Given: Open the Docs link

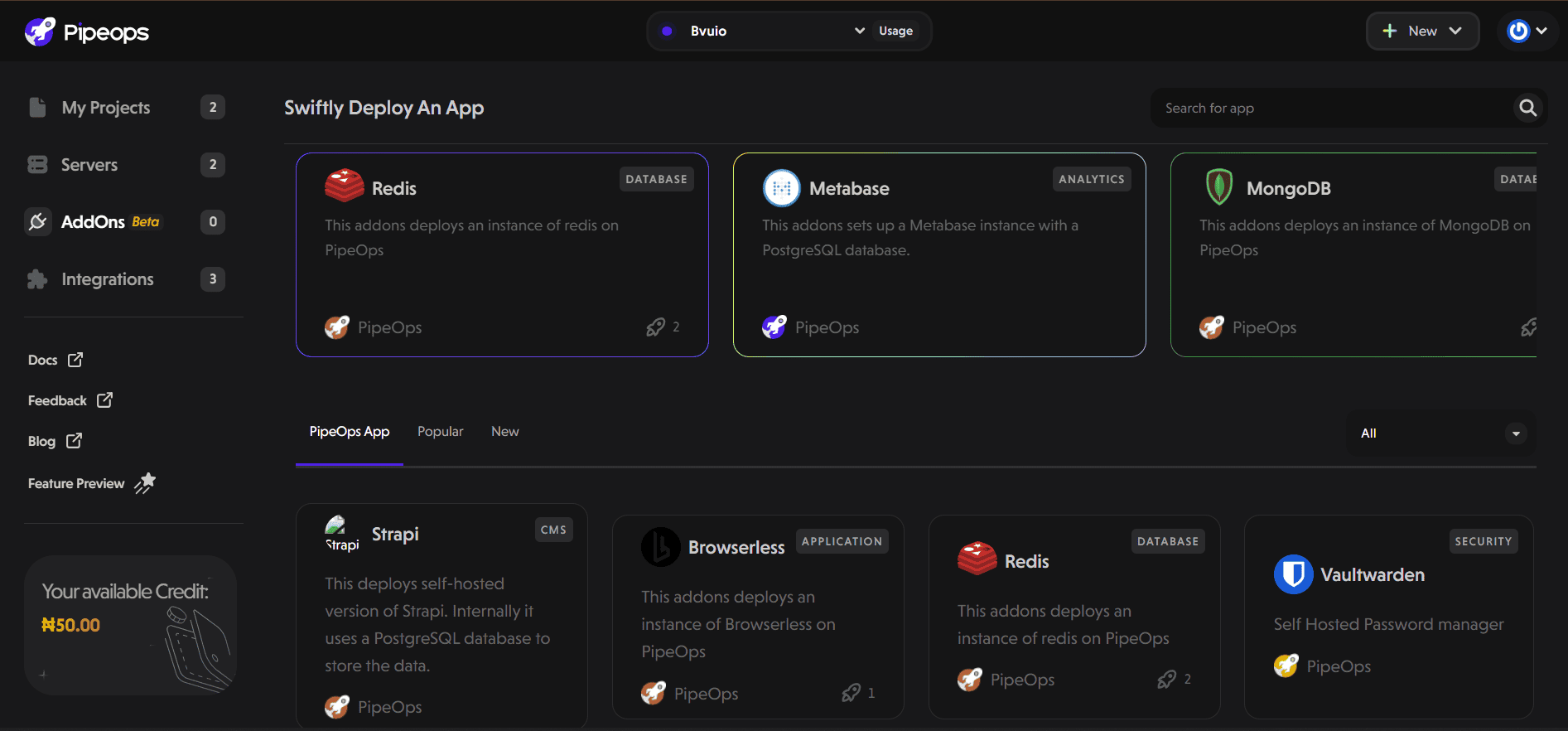Looking at the screenshot, I should pyautogui.click(x=55, y=360).
